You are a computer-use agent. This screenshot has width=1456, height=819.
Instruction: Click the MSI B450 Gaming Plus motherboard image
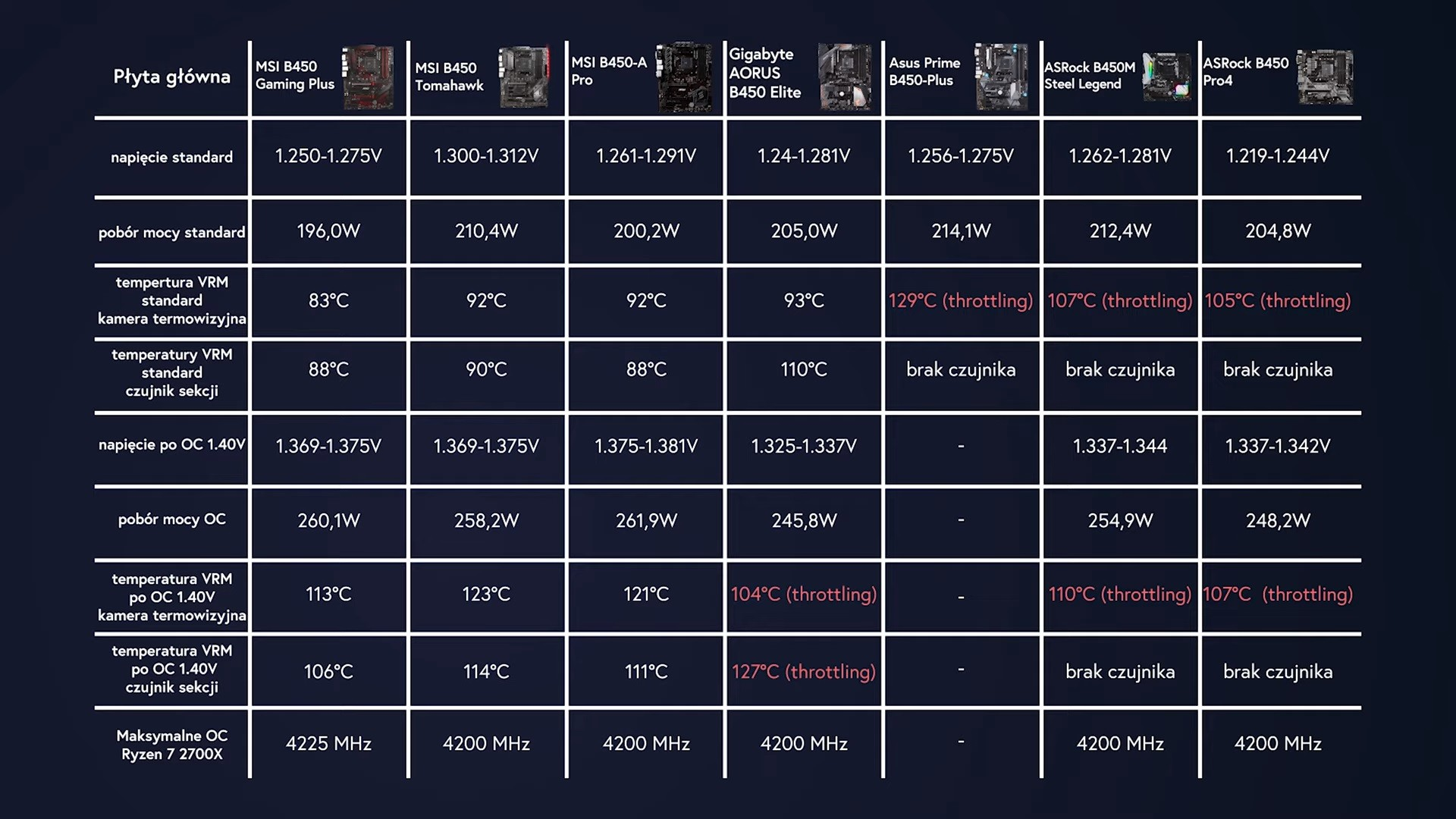pos(368,77)
